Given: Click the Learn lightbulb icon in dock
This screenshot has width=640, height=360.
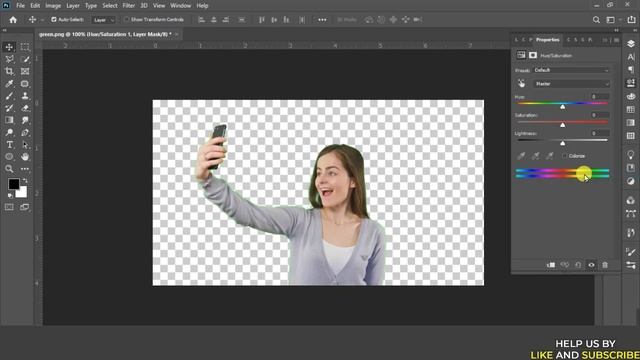Looking at the screenshot, I should pyautogui.click(x=631, y=154).
